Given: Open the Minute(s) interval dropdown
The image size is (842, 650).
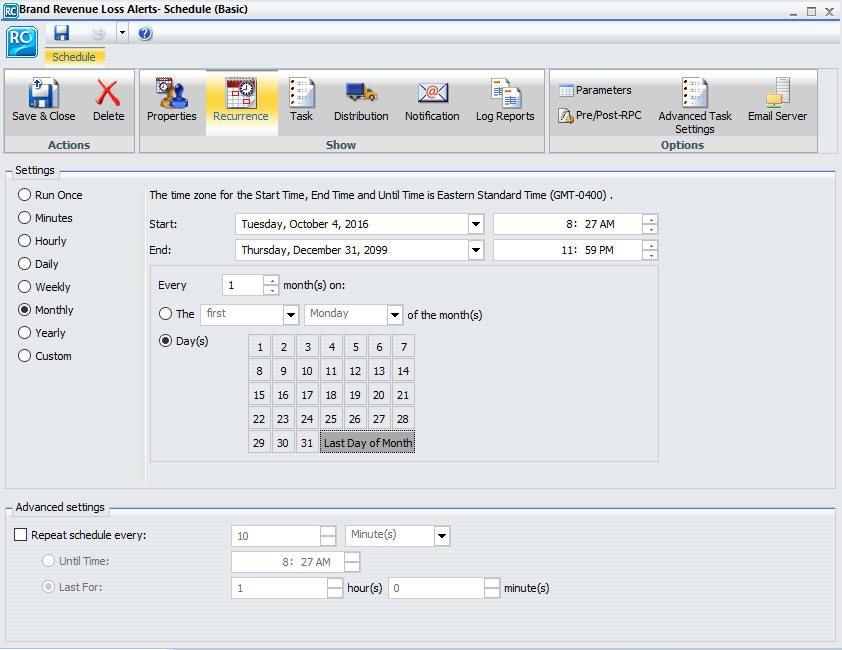Looking at the screenshot, I should 441,535.
